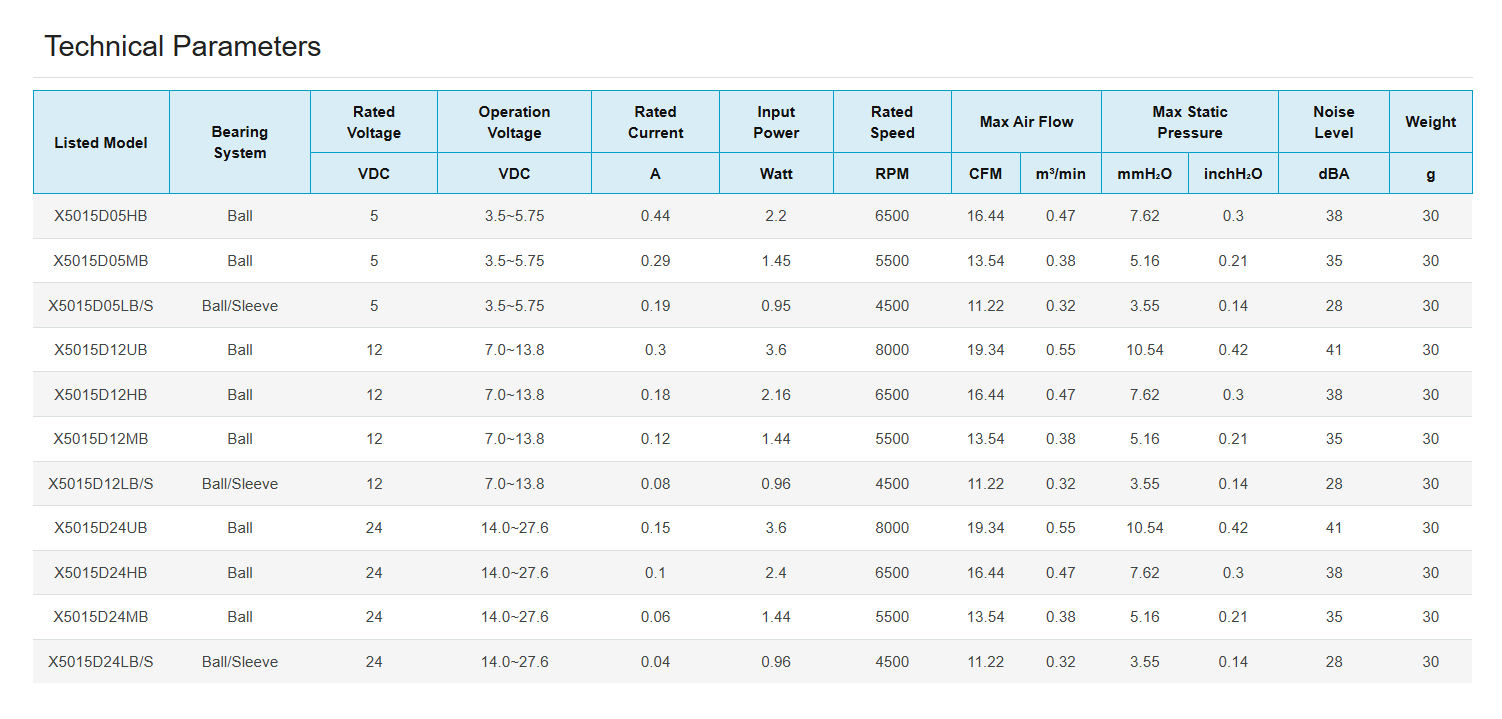Click the Noise Level column header
This screenshot has height=719, width=1502.
1333,122
